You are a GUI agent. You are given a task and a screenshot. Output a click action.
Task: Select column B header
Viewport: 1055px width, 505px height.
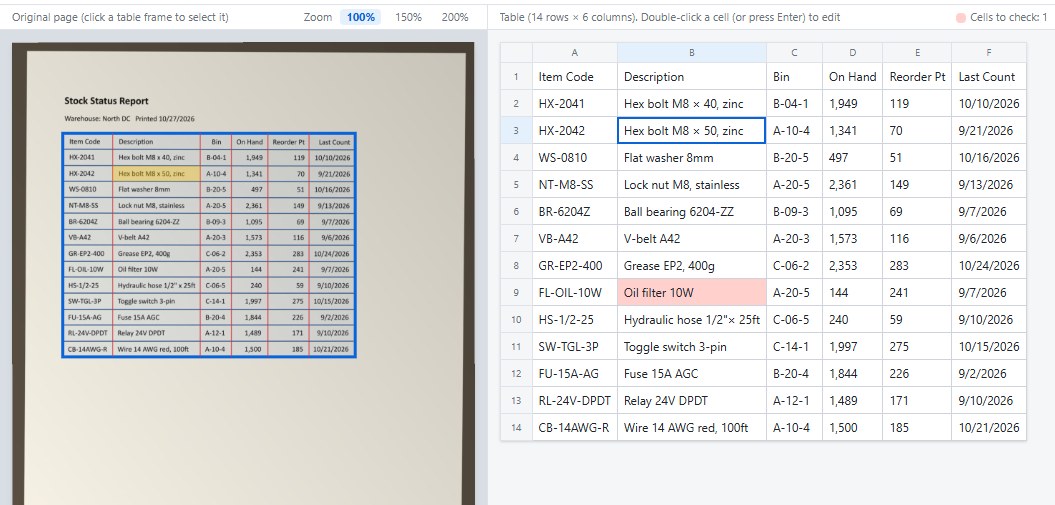click(692, 52)
